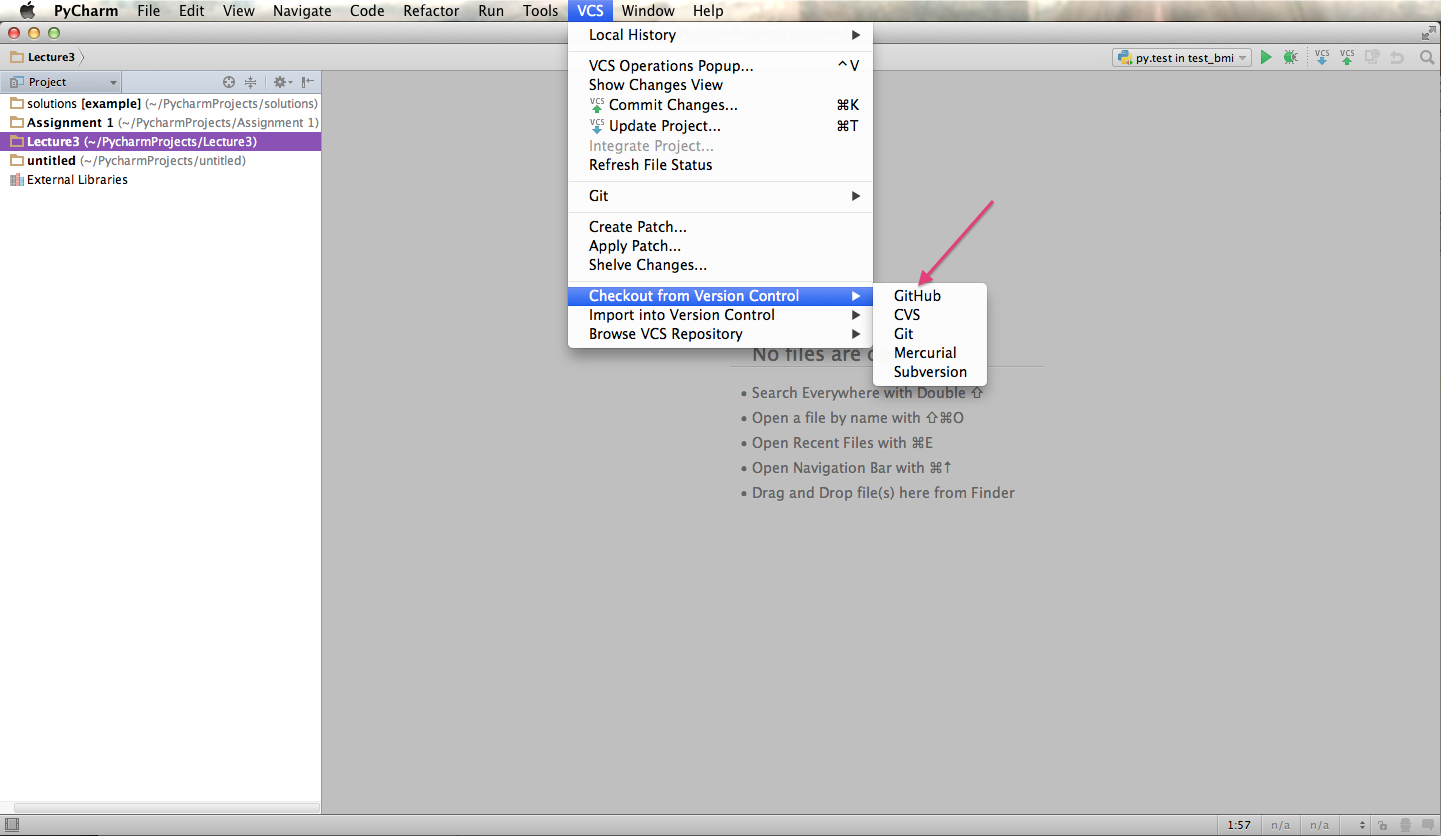The height and width of the screenshot is (836, 1441).
Task: Expand Browse VCS Repository submenu
Action: point(720,334)
